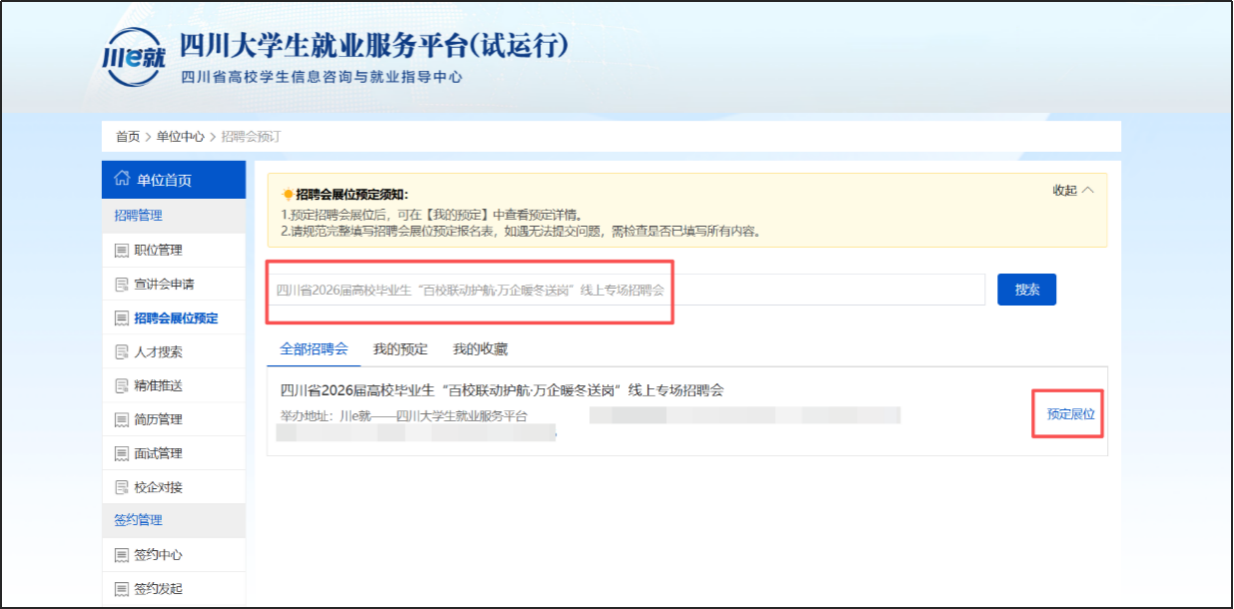Go to 首页 in the breadcrumb

[127, 137]
